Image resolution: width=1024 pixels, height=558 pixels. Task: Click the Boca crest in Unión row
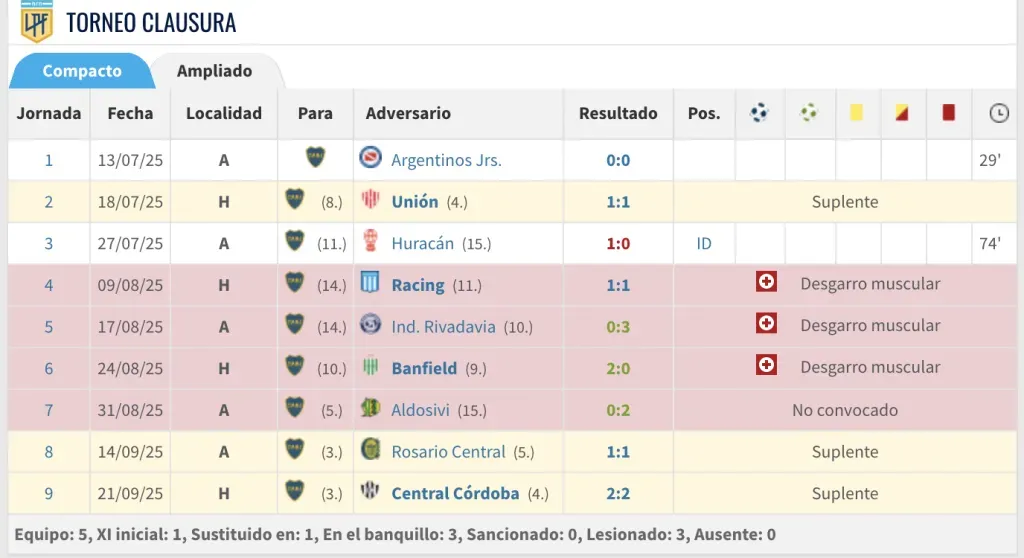(x=294, y=200)
